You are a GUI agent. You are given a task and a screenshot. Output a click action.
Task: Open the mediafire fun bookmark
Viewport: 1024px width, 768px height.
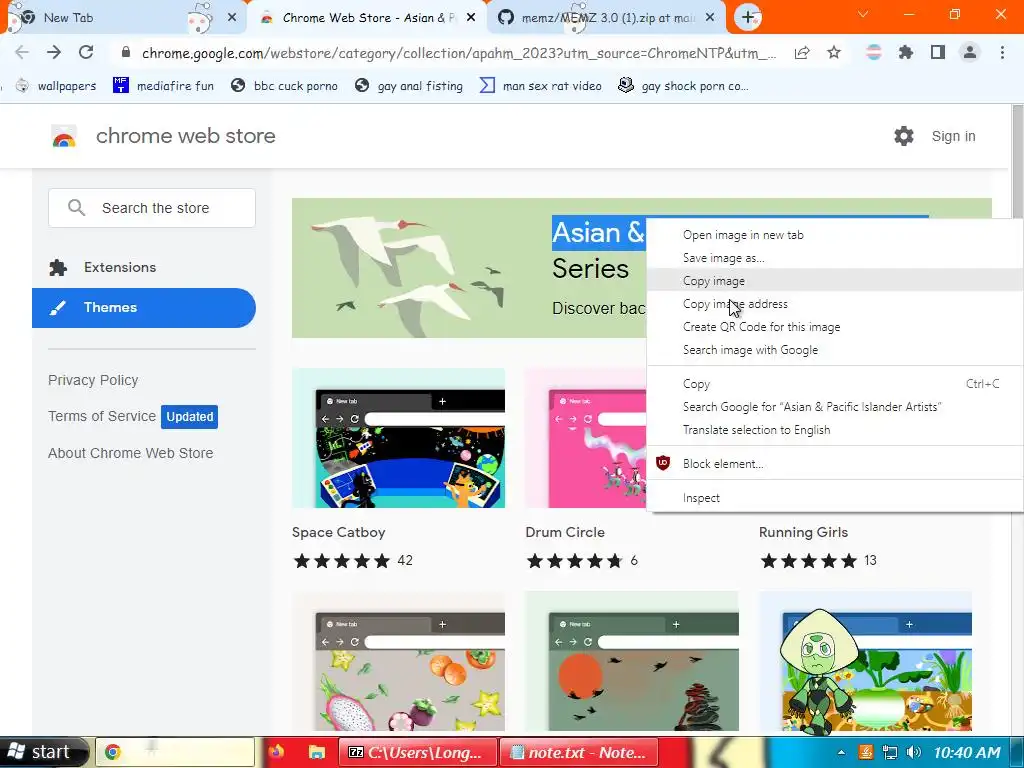pos(164,86)
